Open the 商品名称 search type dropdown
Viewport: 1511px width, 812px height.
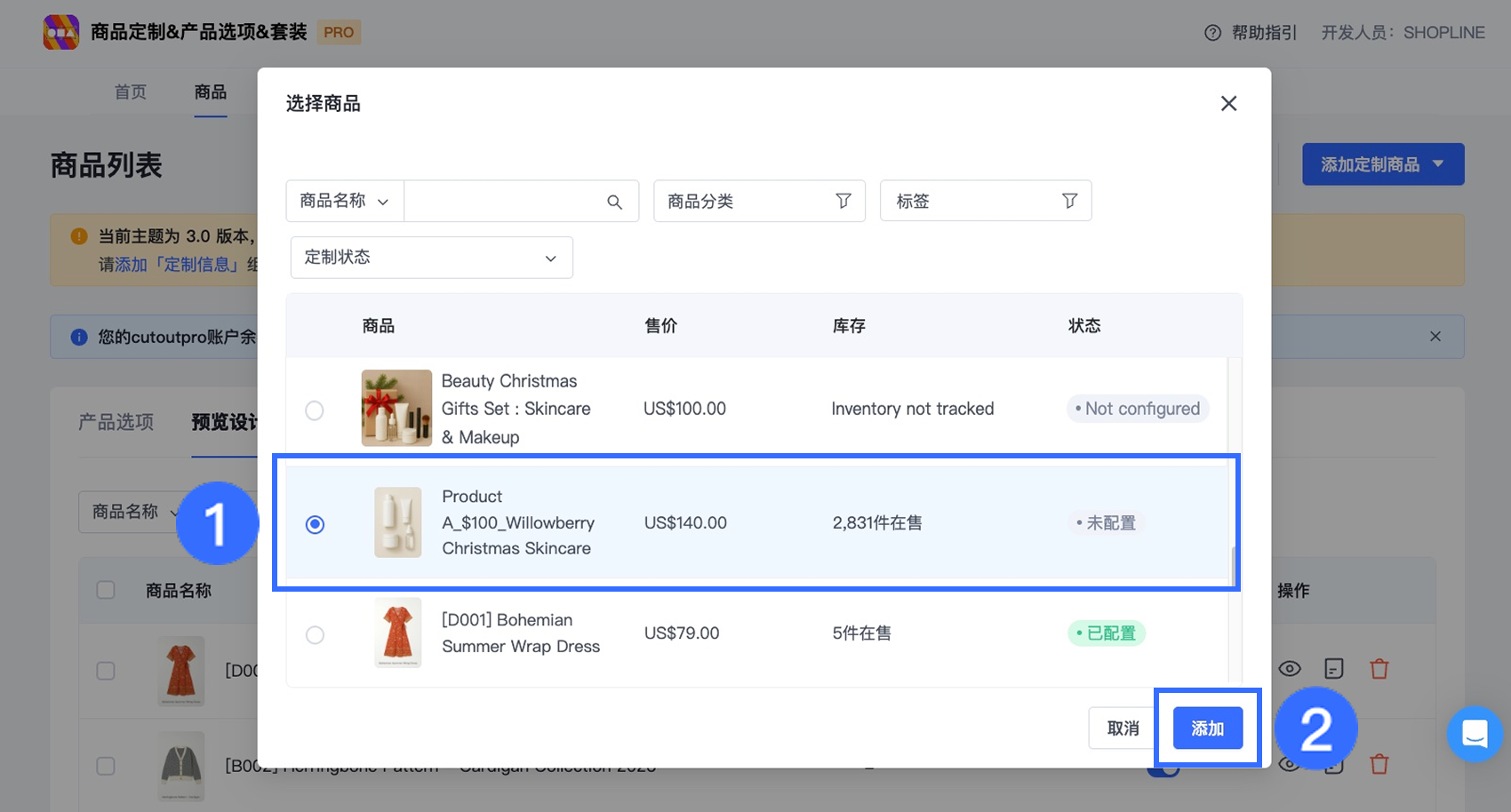coord(345,202)
